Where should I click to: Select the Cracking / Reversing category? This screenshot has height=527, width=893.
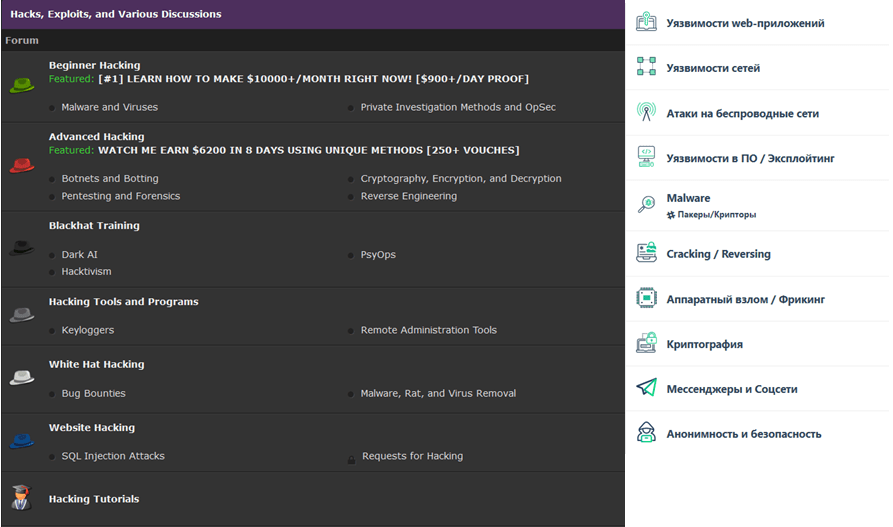[x=718, y=254]
